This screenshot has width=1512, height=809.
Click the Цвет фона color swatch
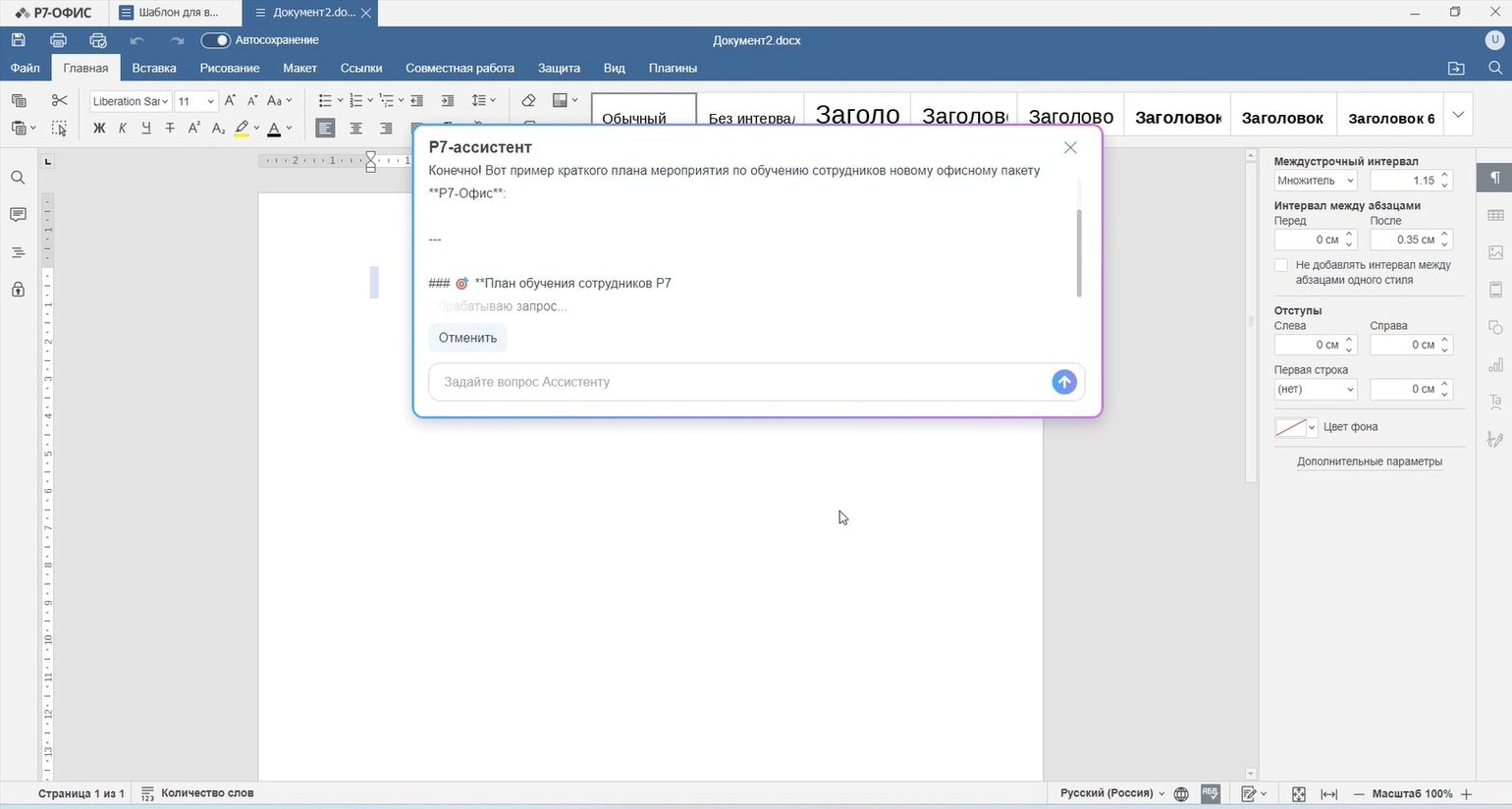[1290, 427]
